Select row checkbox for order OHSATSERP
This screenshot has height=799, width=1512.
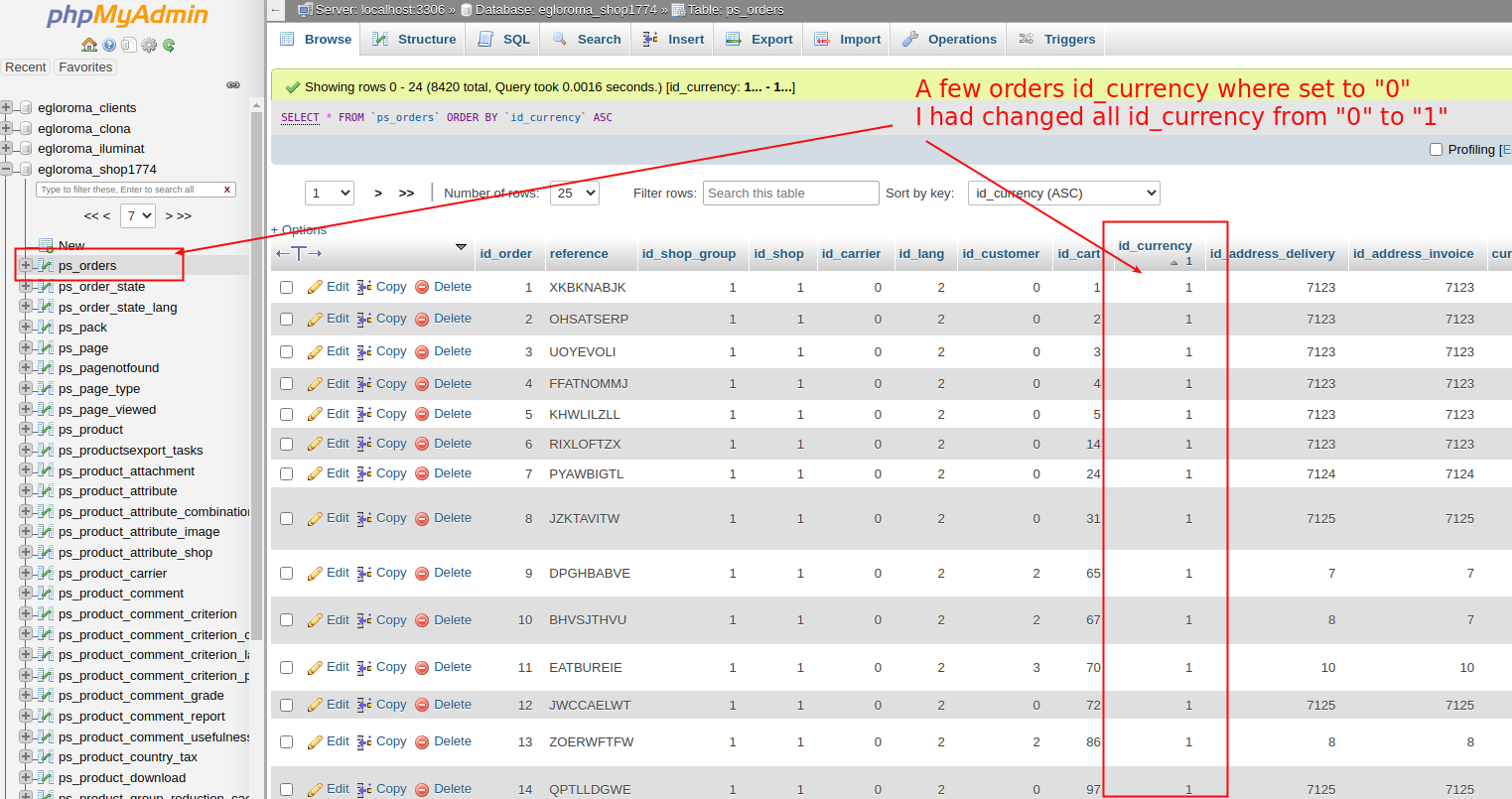click(x=287, y=319)
